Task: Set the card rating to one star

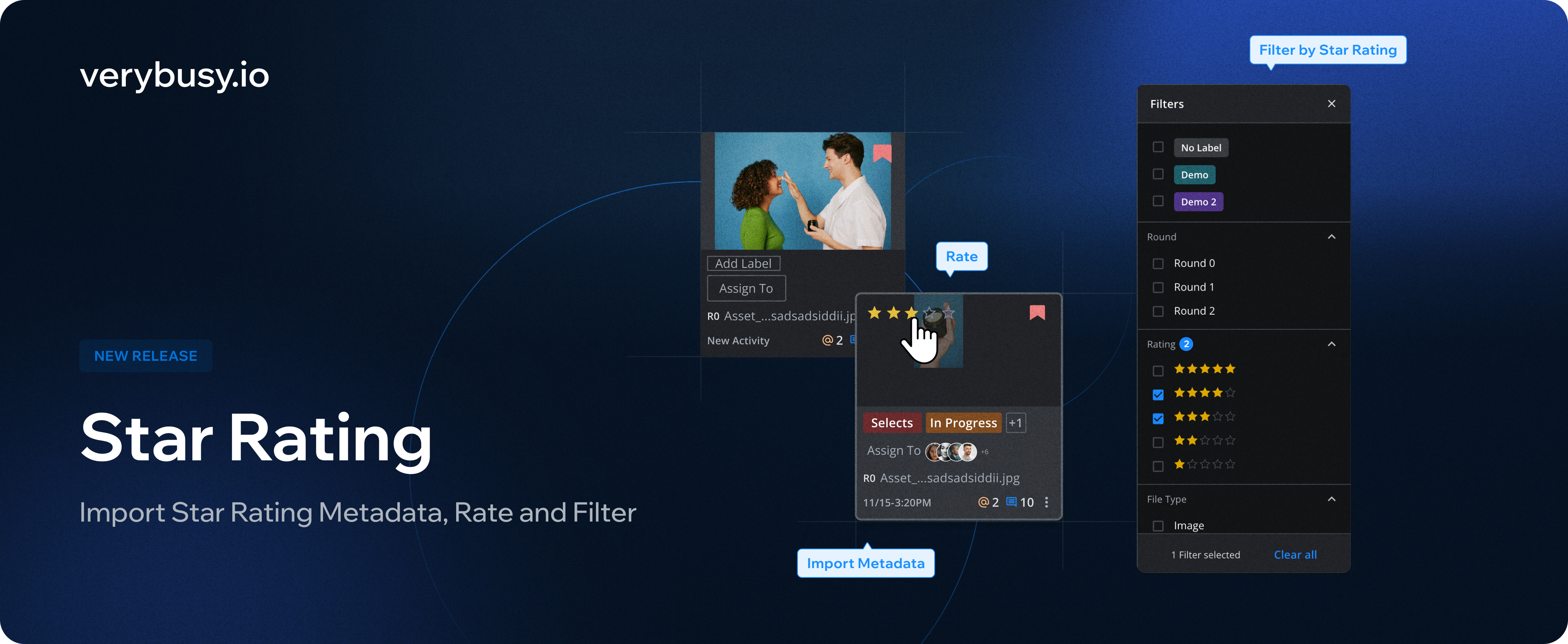Action: tap(875, 313)
